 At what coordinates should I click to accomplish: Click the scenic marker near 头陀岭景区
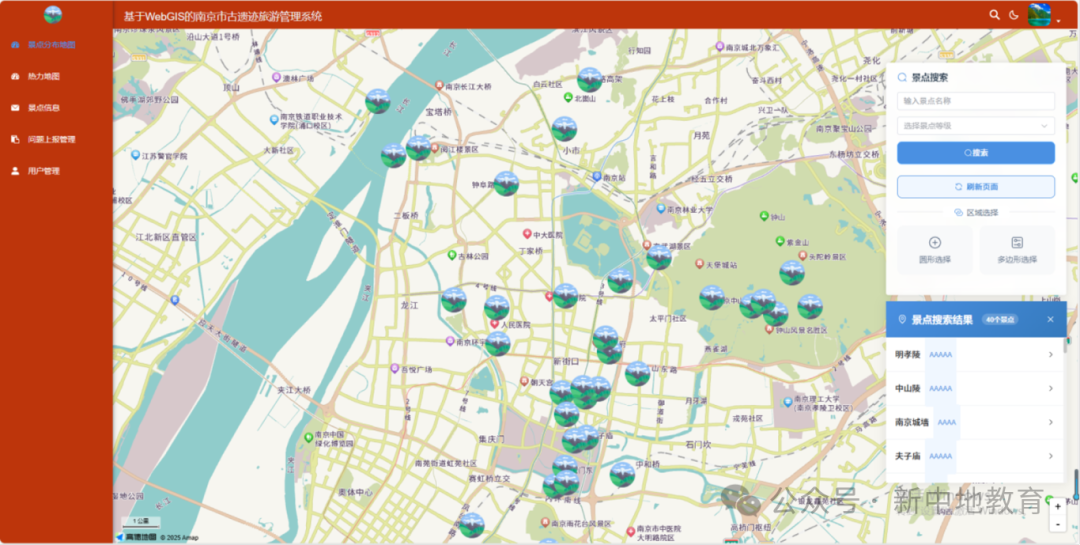(x=792, y=273)
